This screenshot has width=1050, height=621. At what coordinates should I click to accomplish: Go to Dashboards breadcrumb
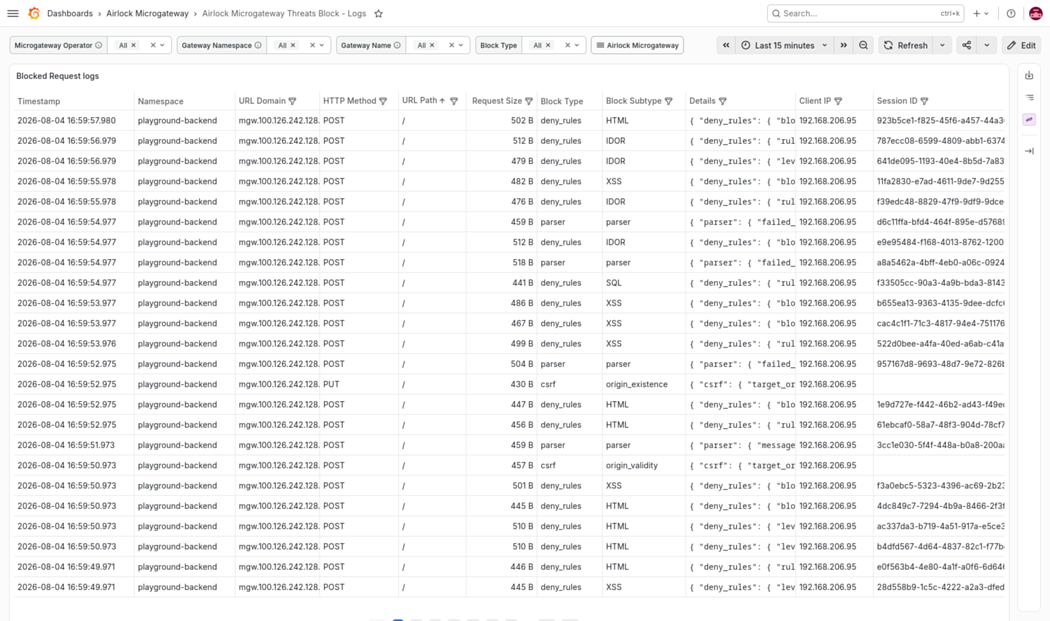click(70, 13)
